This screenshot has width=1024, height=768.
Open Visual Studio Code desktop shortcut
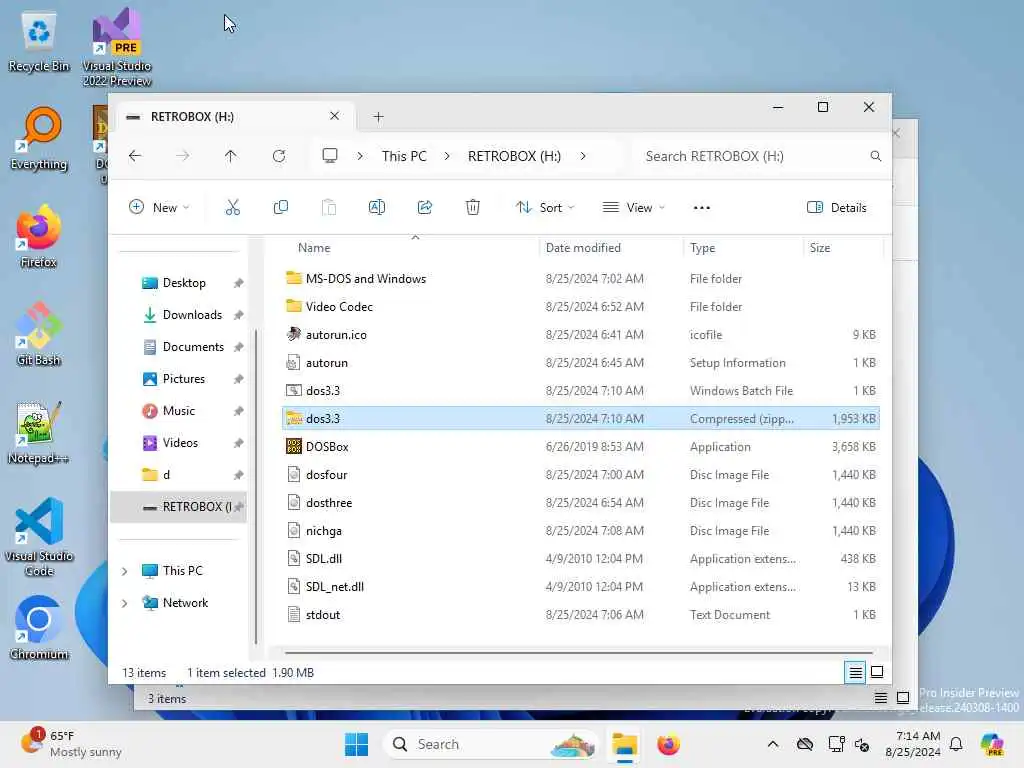tap(39, 537)
